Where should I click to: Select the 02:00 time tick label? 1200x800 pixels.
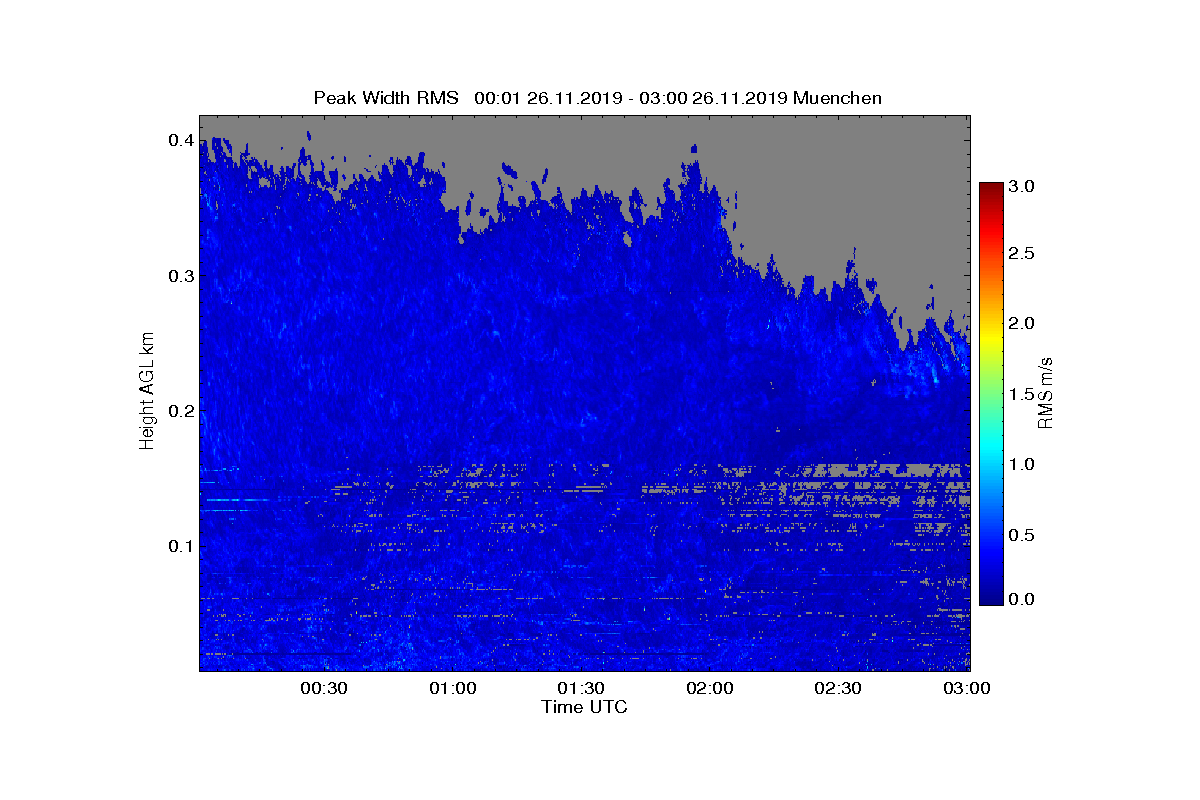coord(710,688)
